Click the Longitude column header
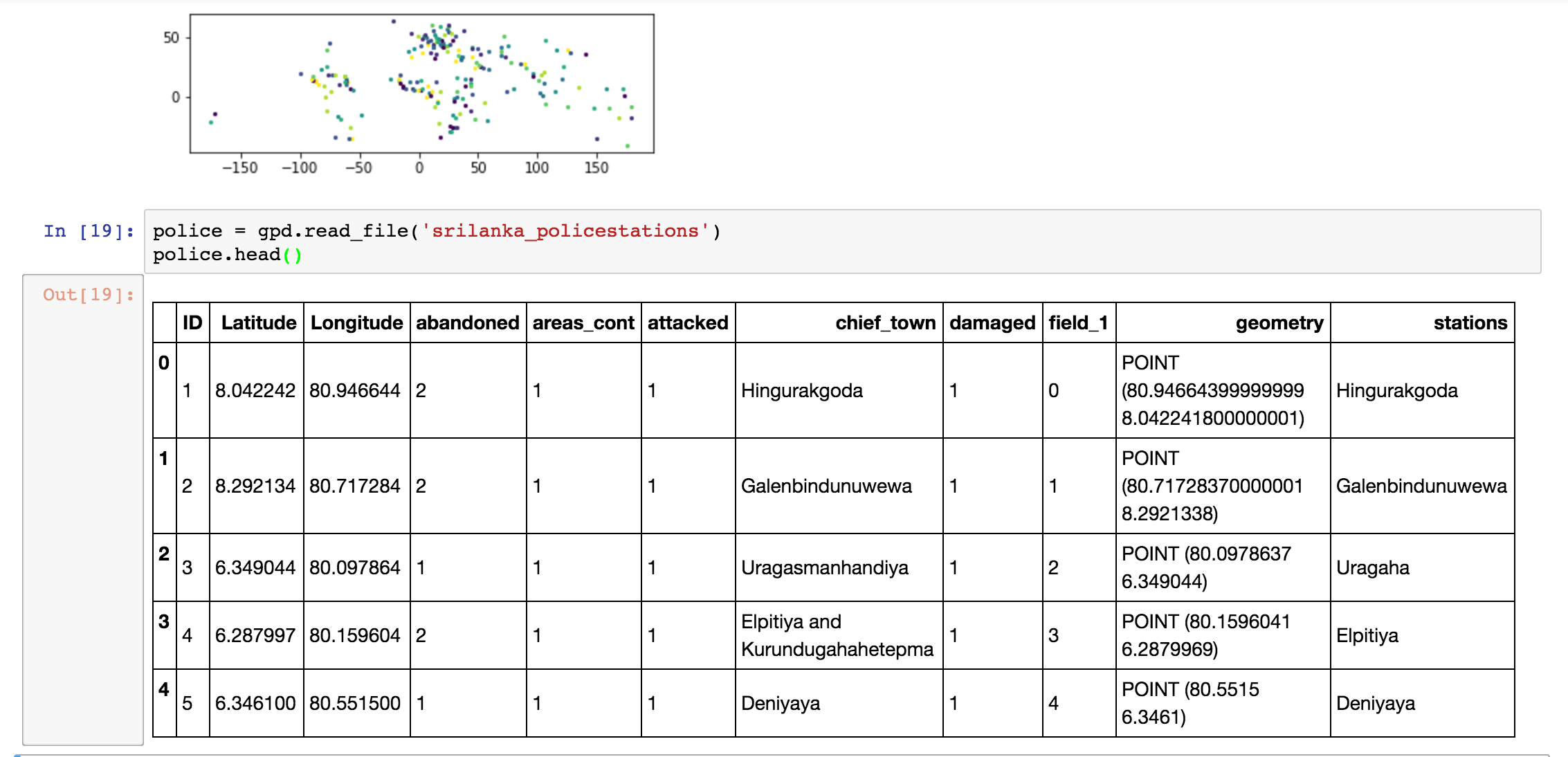 (x=356, y=323)
